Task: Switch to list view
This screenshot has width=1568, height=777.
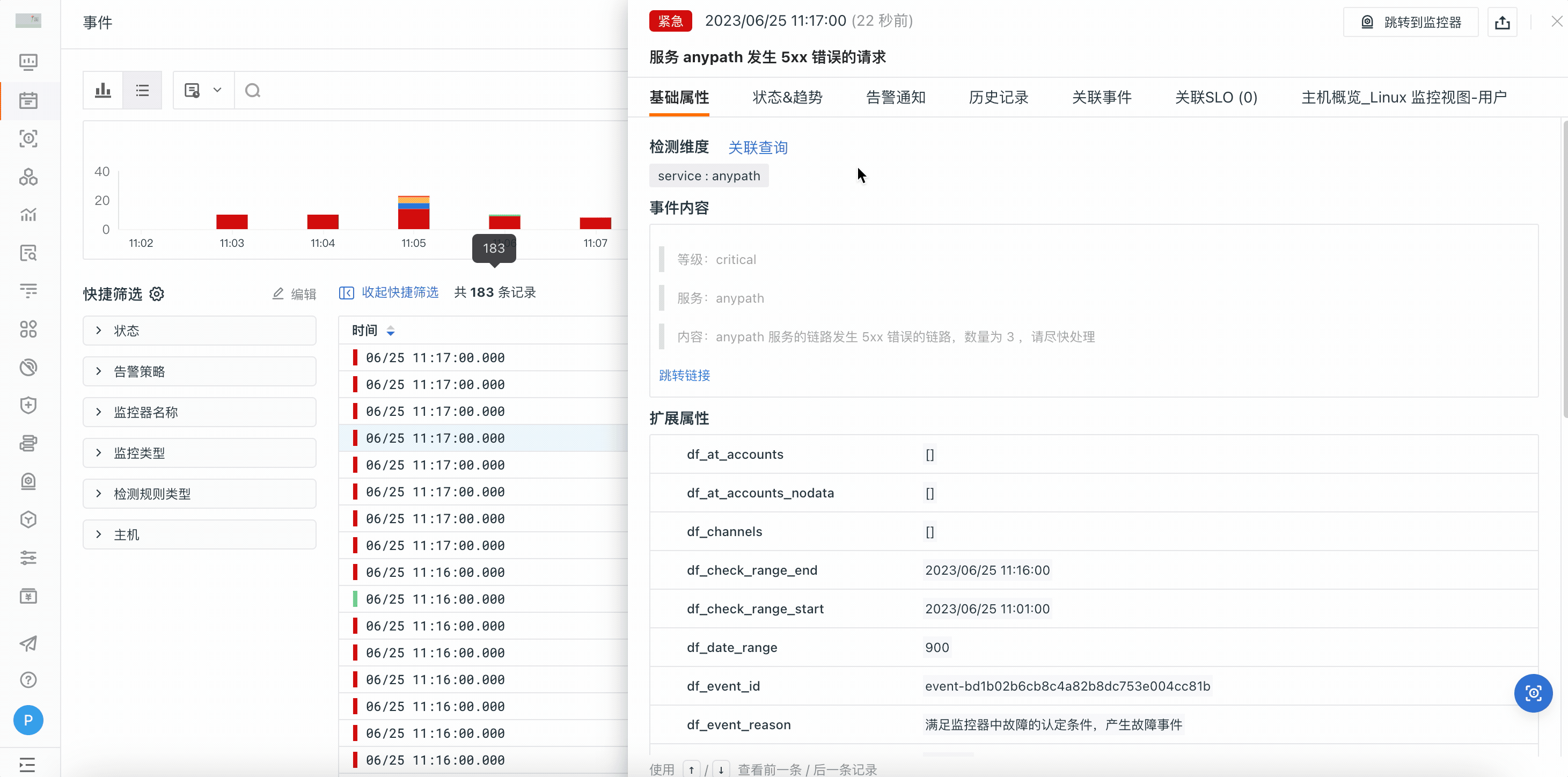Action: (x=142, y=91)
